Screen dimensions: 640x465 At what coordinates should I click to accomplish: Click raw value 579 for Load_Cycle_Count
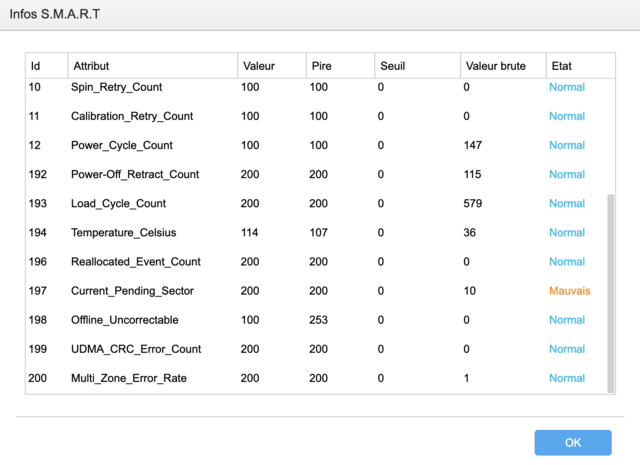coord(473,203)
